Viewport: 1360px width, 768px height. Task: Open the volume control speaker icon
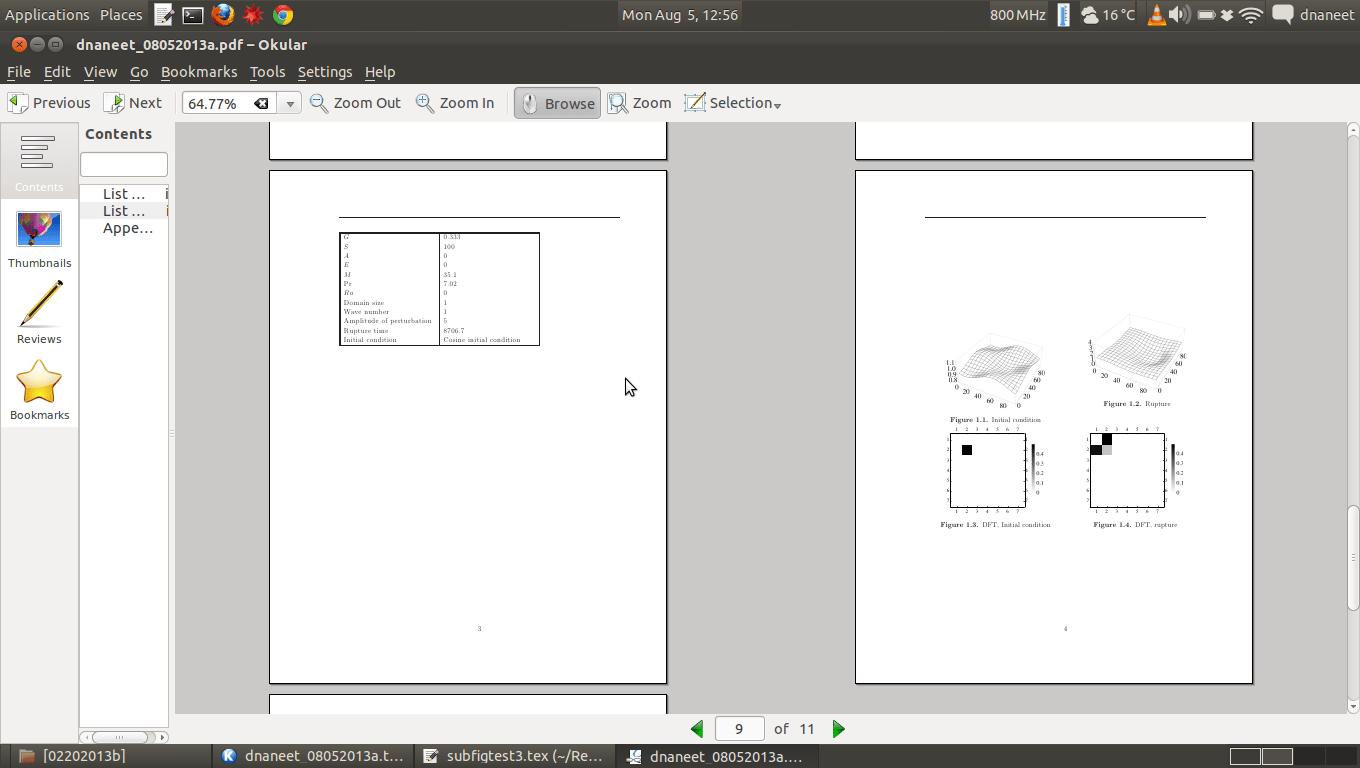pos(1180,15)
